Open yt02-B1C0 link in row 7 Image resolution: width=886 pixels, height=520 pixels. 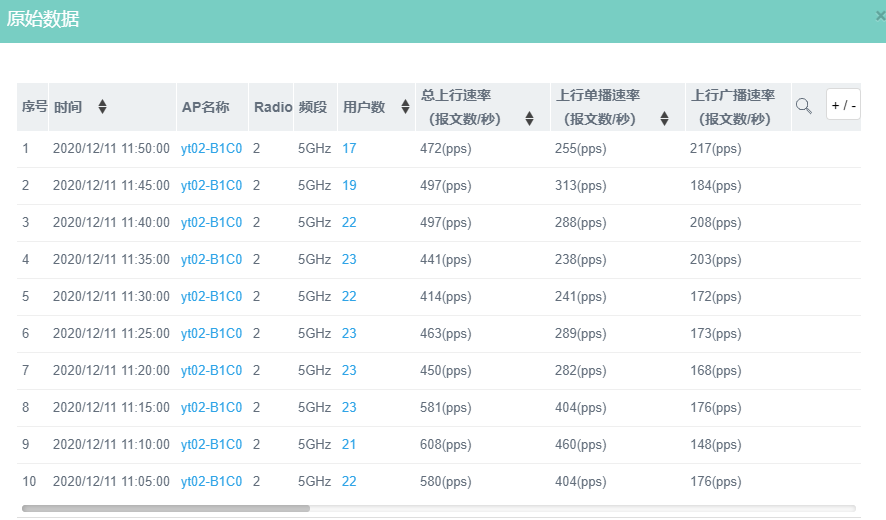211,371
